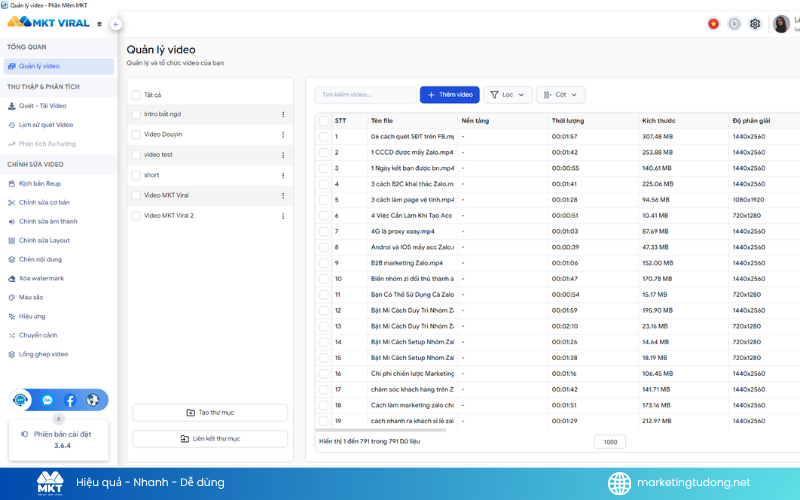Check the Video Douyin folder checkbox
The width and height of the screenshot is (800, 500).
coord(136,135)
